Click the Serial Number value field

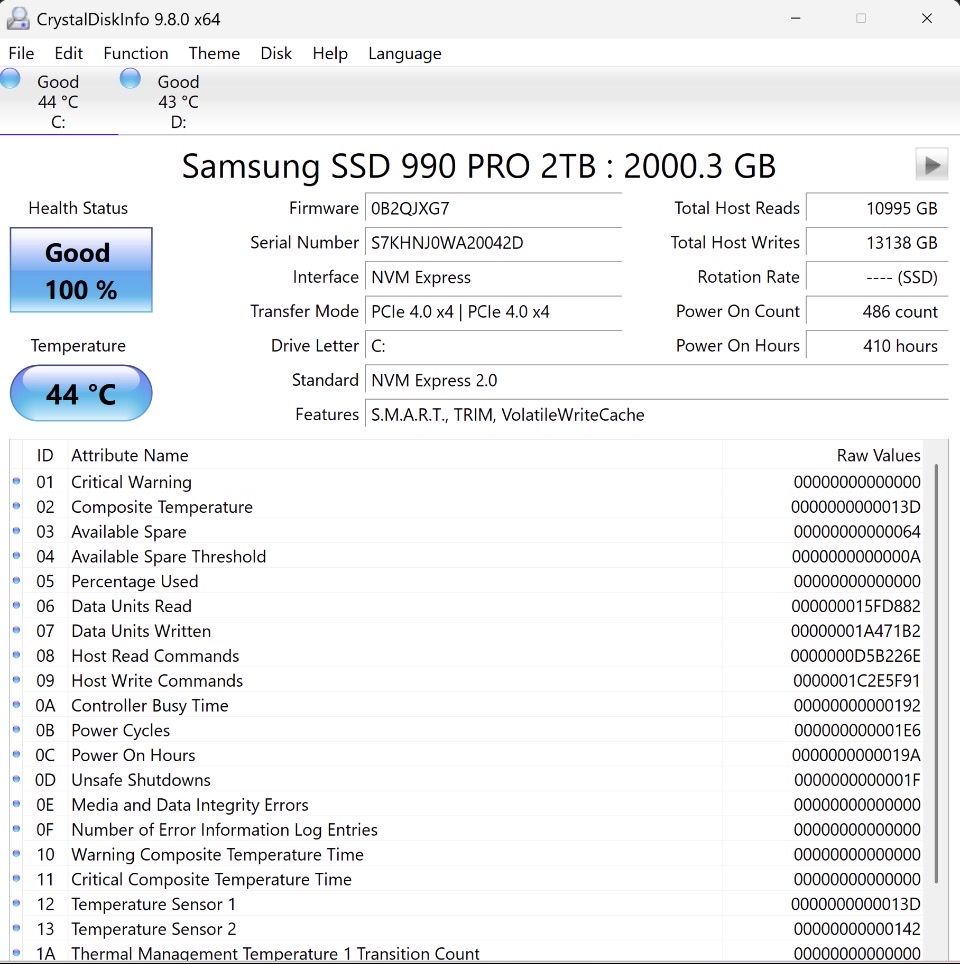tap(493, 243)
